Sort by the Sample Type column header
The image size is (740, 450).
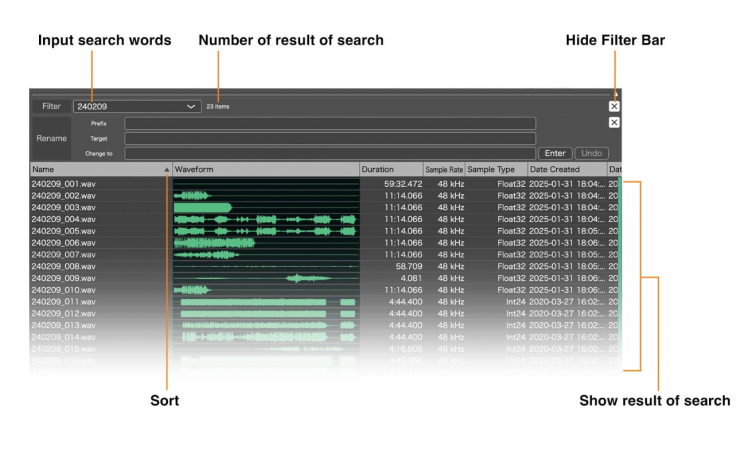click(x=495, y=170)
